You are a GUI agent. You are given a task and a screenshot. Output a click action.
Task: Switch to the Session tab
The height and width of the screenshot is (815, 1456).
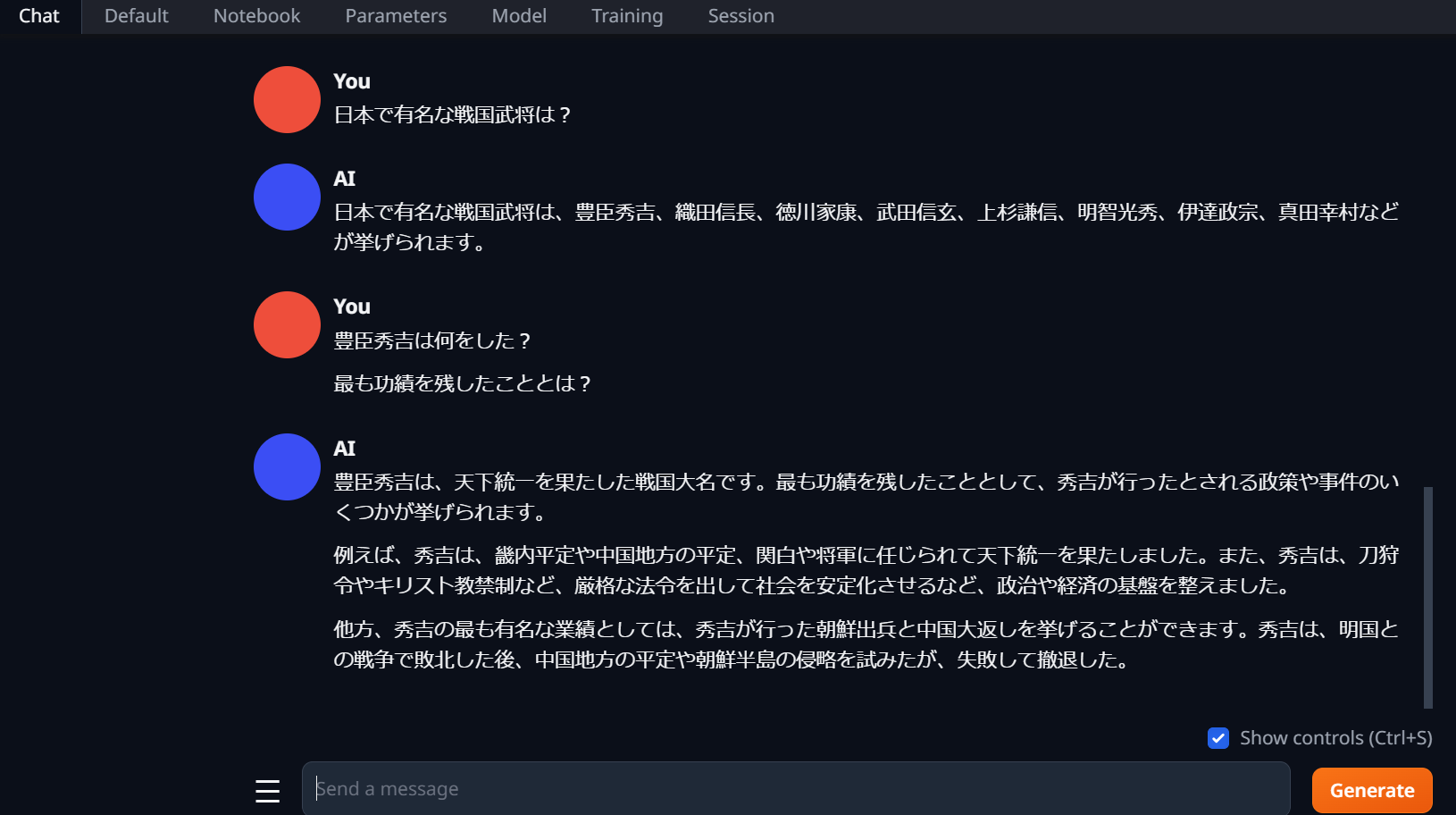[x=741, y=16]
